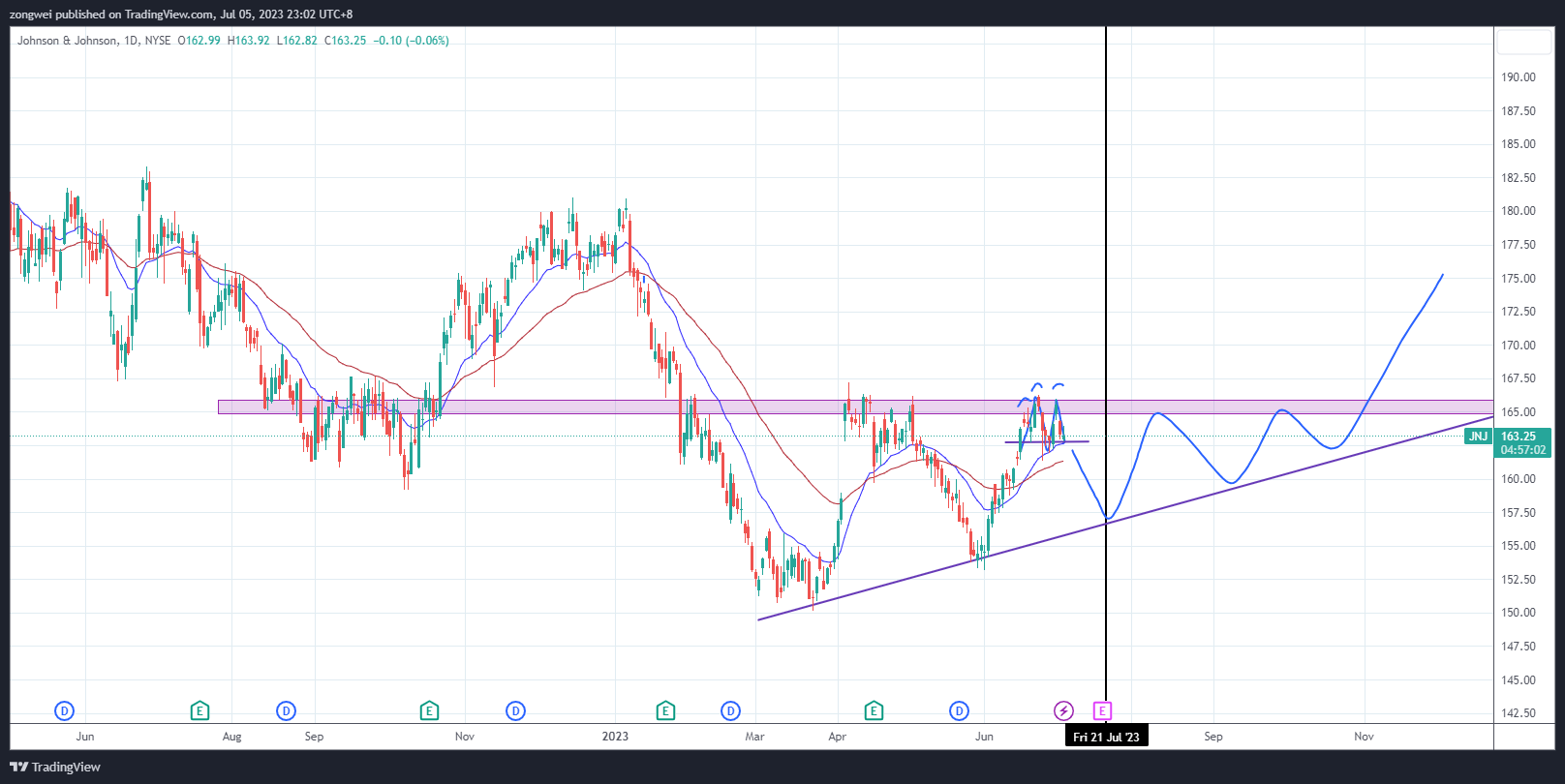Image resolution: width=1565 pixels, height=784 pixels.
Task: Click the Aug label on time axis
Action: point(232,737)
